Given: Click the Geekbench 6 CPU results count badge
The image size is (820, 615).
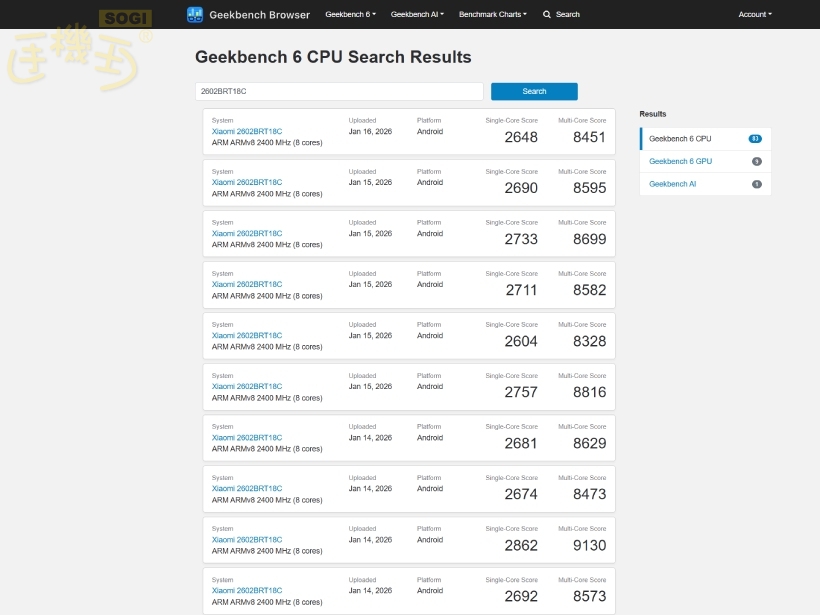Looking at the screenshot, I should 755,139.
